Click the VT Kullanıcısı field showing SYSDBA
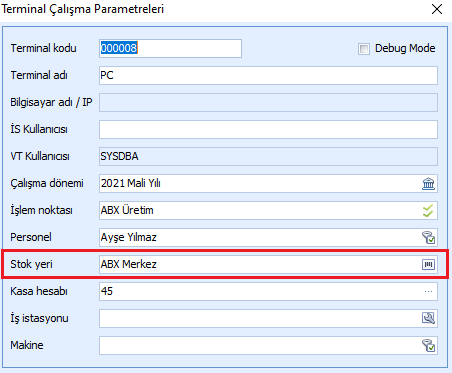 coord(268,156)
